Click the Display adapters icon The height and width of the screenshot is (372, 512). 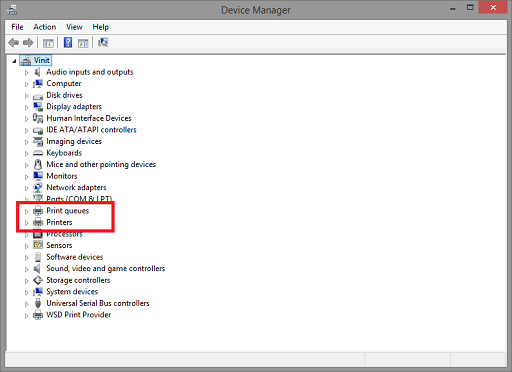(38, 107)
